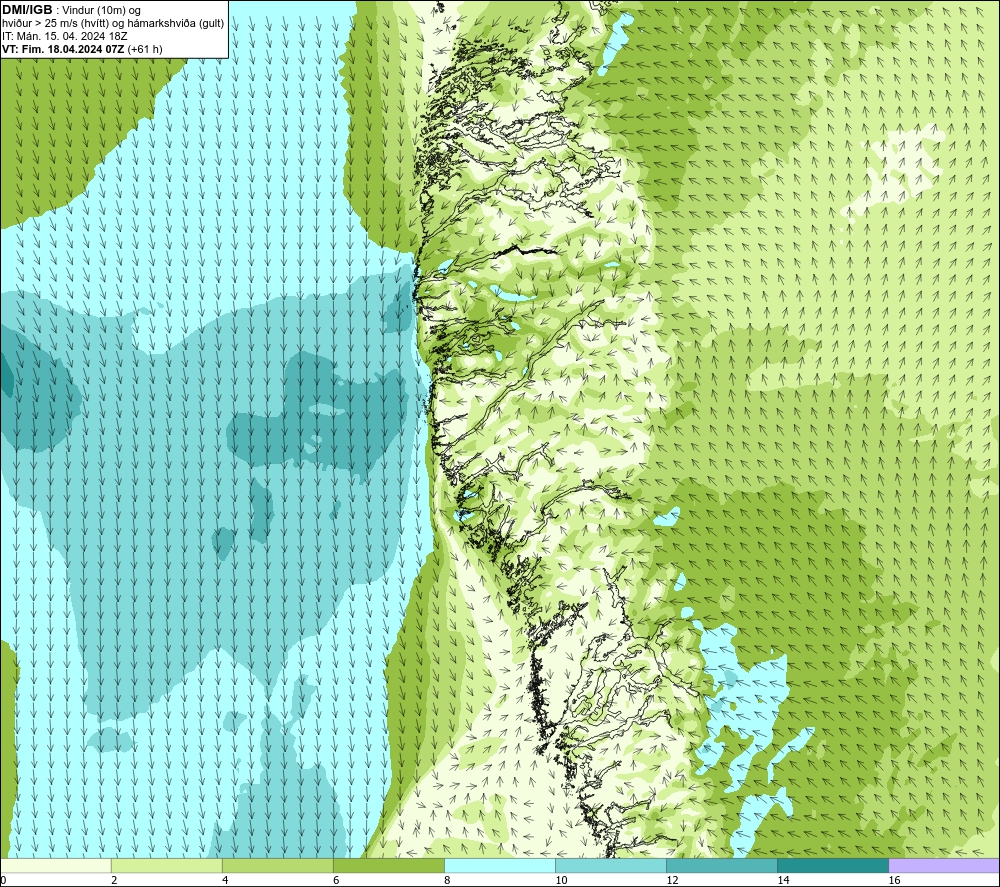Click the purple legend swatch above 16 m/s
This screenshot has height=887, width=1000.
[x=944, y=865]
